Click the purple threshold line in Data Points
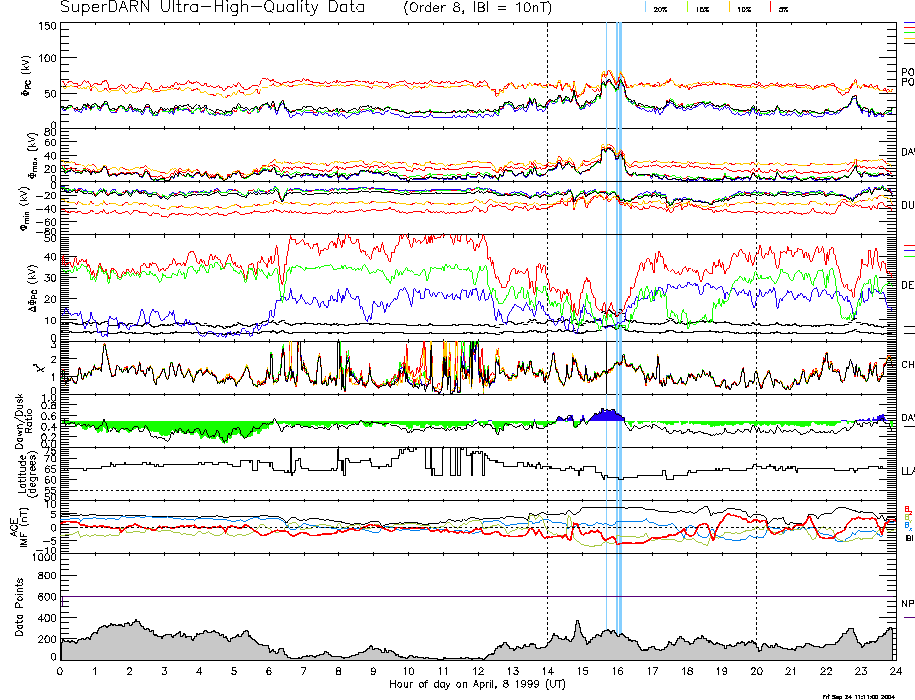The width and height of the screenshot is (915, 700). [x=400, y=597]
